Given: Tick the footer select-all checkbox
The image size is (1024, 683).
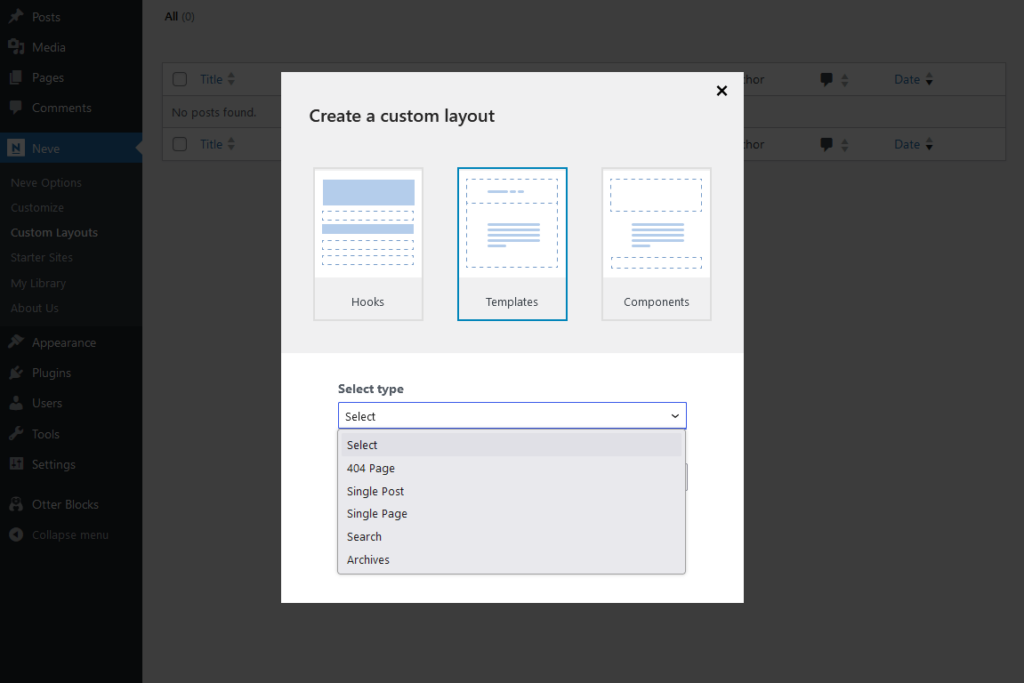Looking at the screenshot, I should click(180, 144).
